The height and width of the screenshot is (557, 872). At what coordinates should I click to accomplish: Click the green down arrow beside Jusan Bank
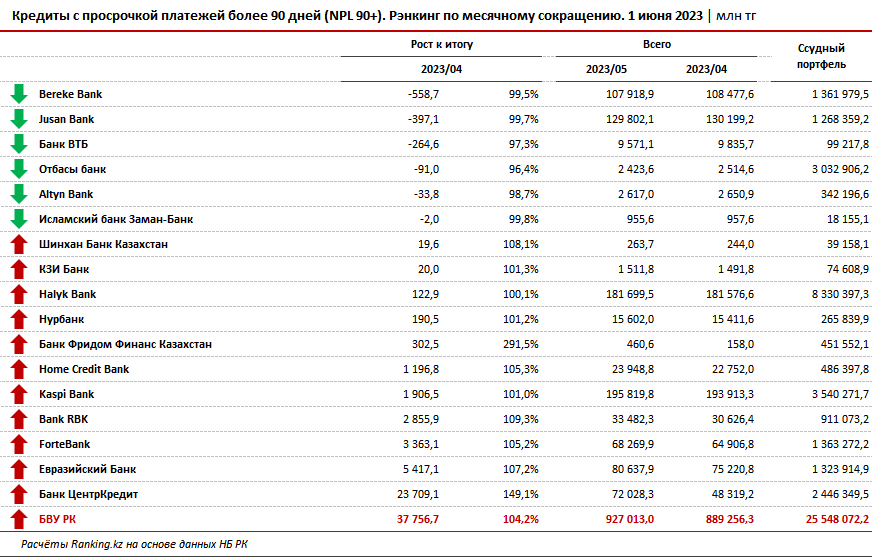19,119
